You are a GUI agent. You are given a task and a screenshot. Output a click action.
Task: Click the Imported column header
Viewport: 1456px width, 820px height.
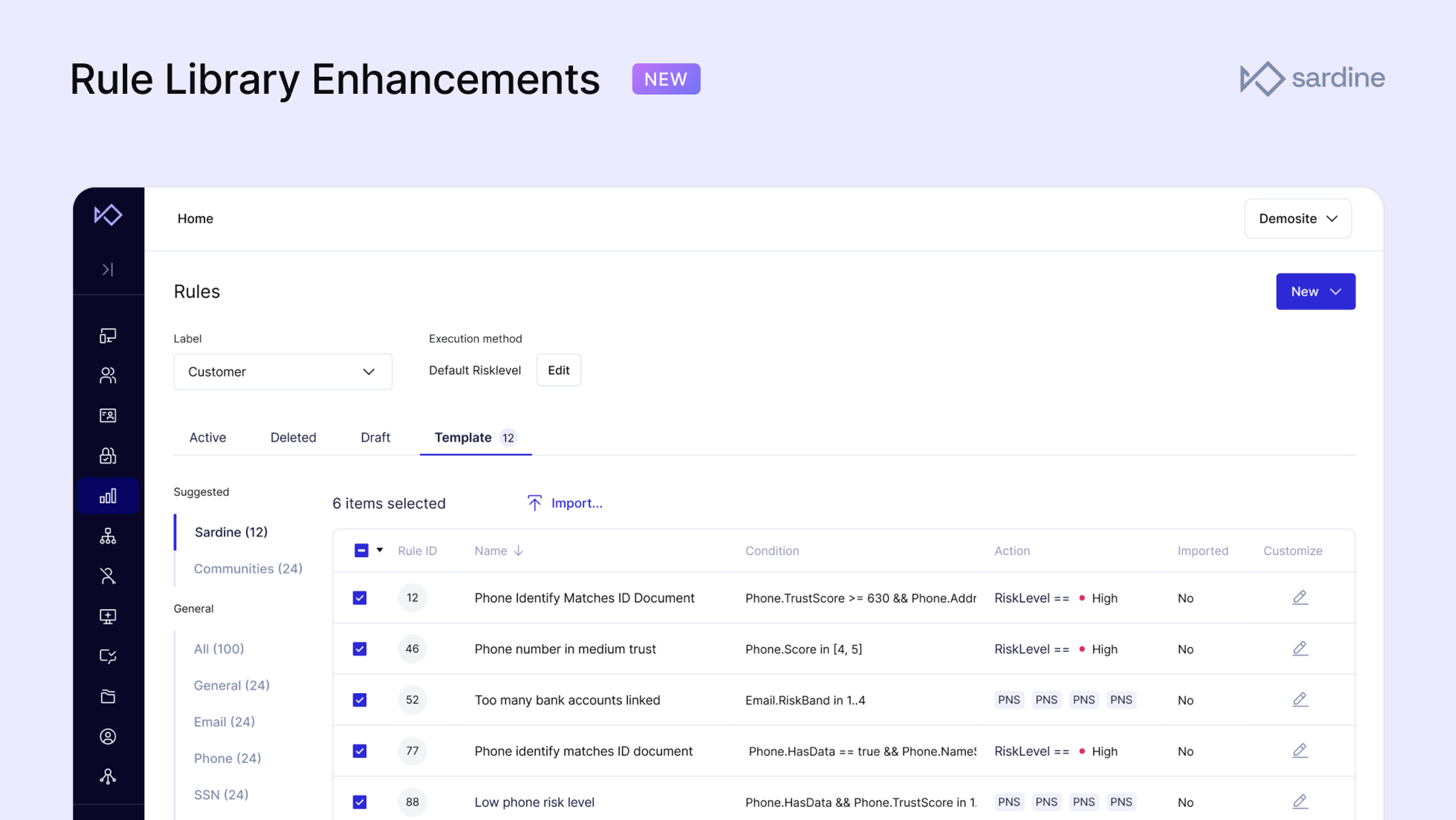point(1203,550)
